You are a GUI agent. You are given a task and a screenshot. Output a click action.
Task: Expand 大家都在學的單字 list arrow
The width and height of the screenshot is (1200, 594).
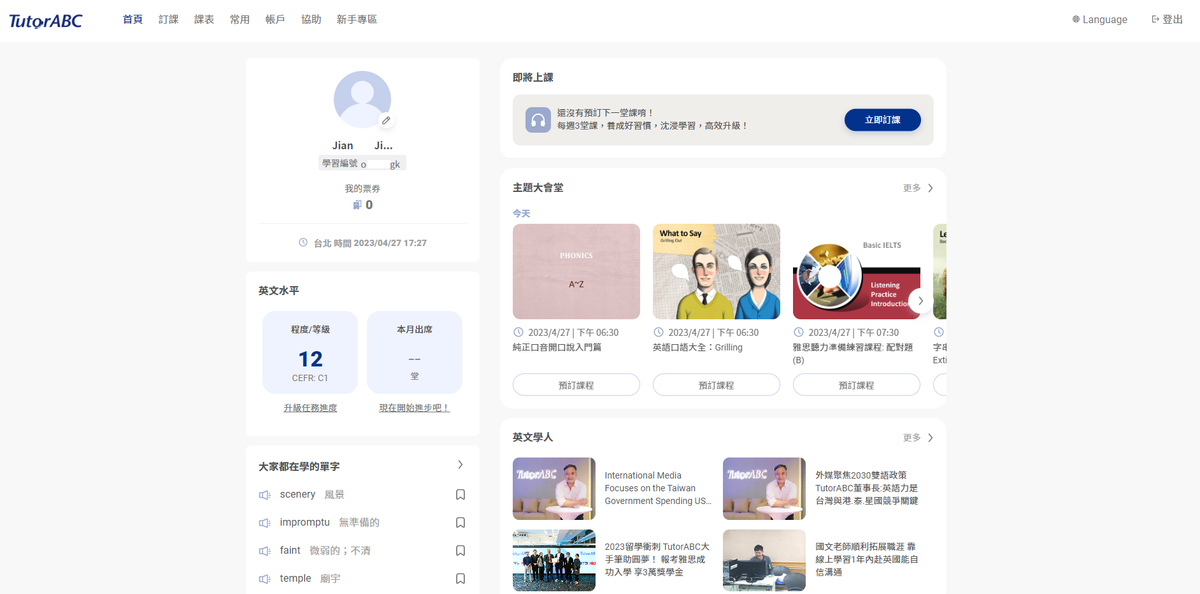tap(460, 465)
